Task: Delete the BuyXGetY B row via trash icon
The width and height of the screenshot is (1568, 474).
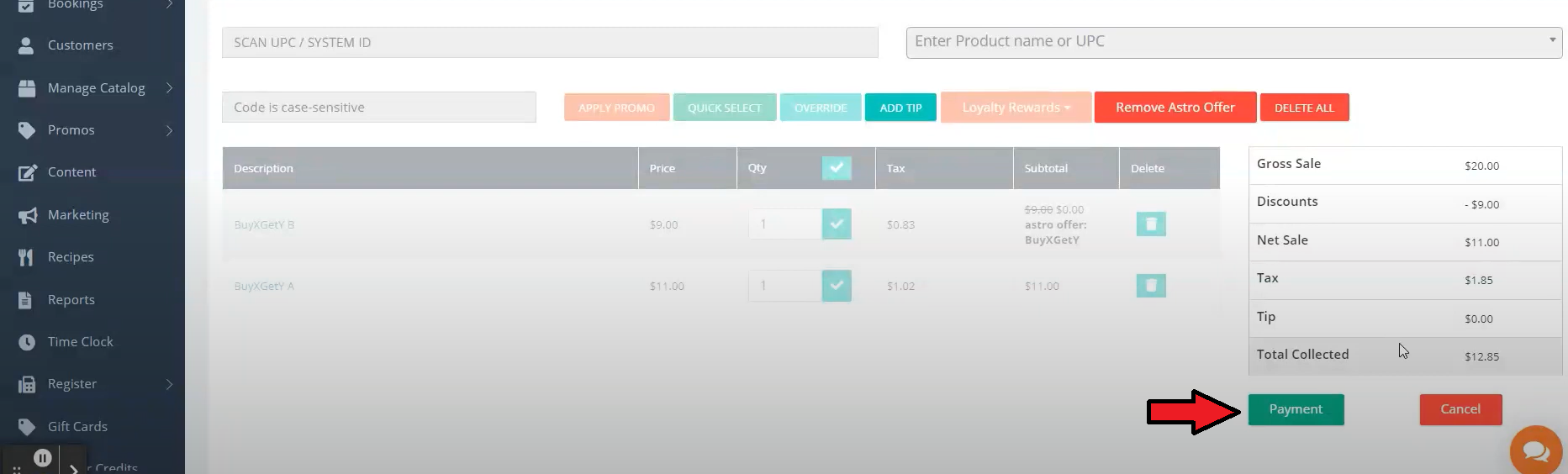Action: [x=1150, y=224]
